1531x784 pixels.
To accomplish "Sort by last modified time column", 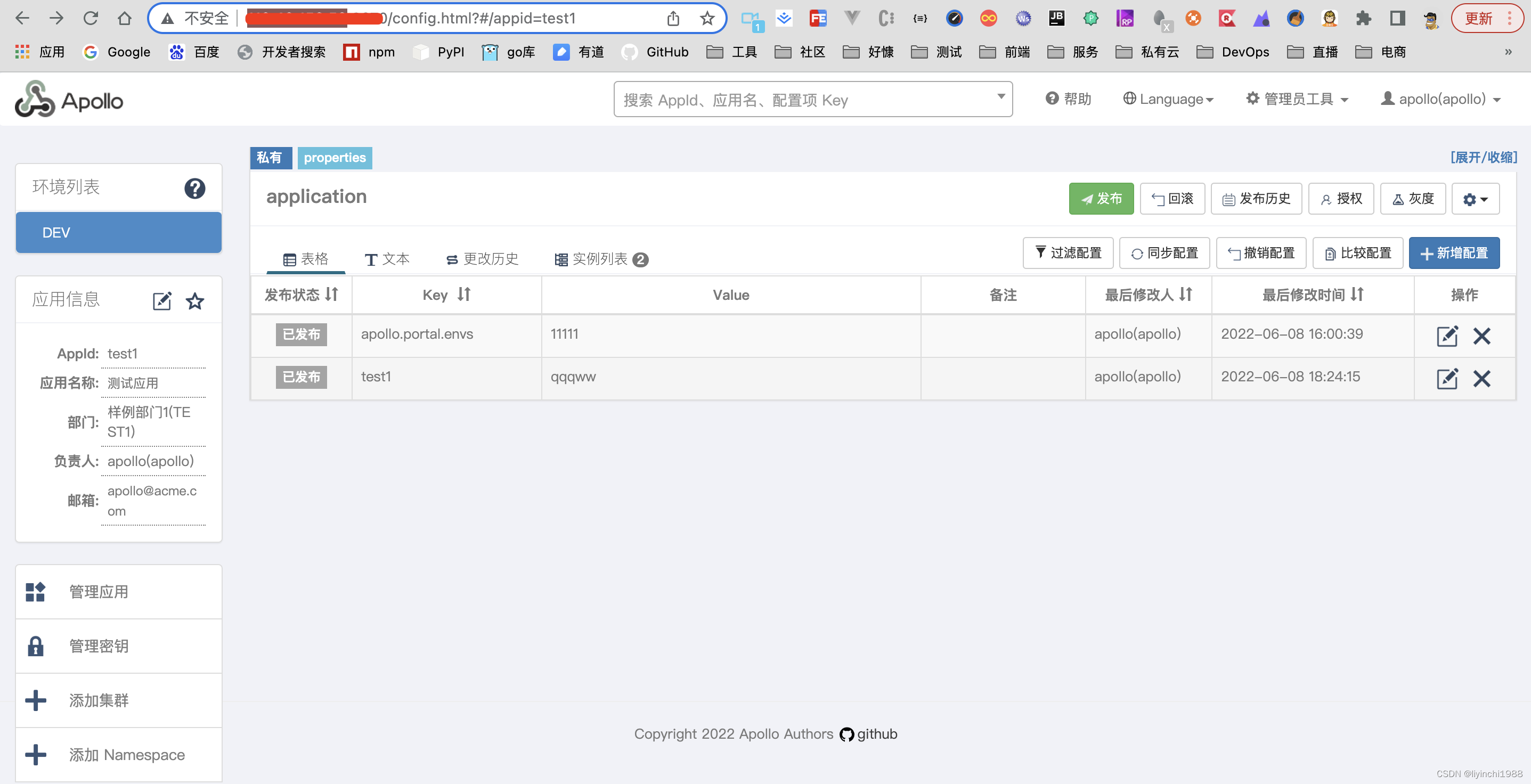I will [x=1356, y=294].
